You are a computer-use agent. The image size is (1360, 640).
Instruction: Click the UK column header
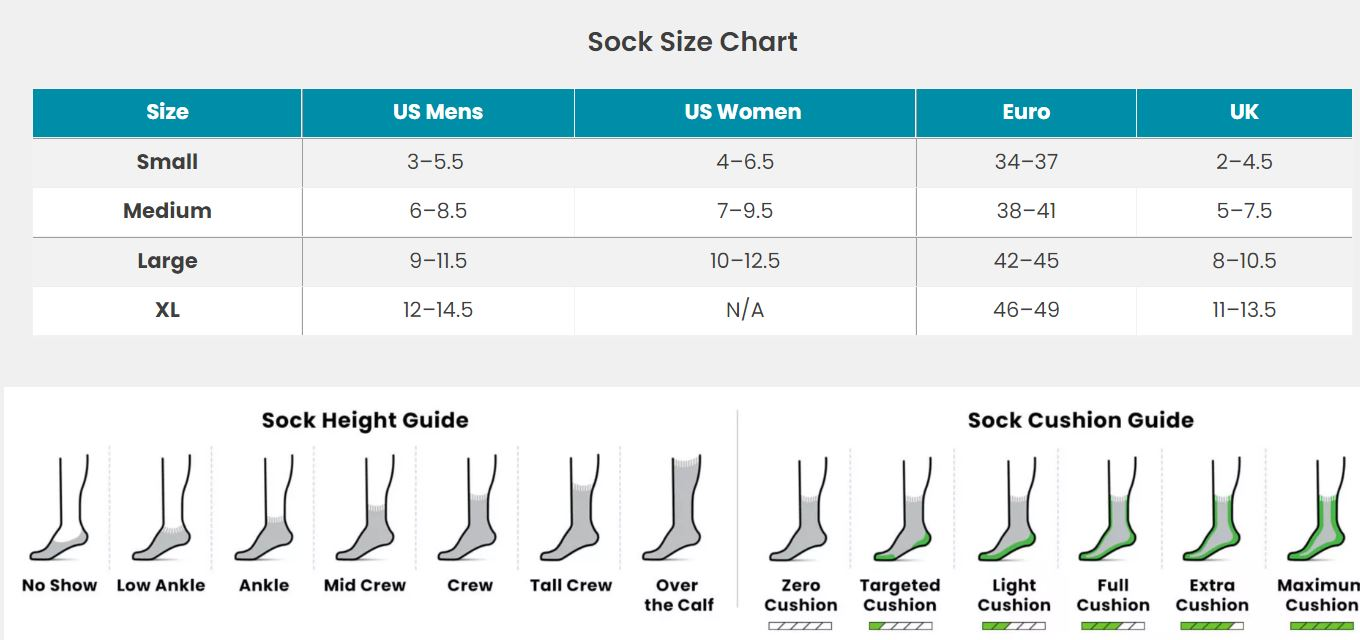(x=1244, y=112)
